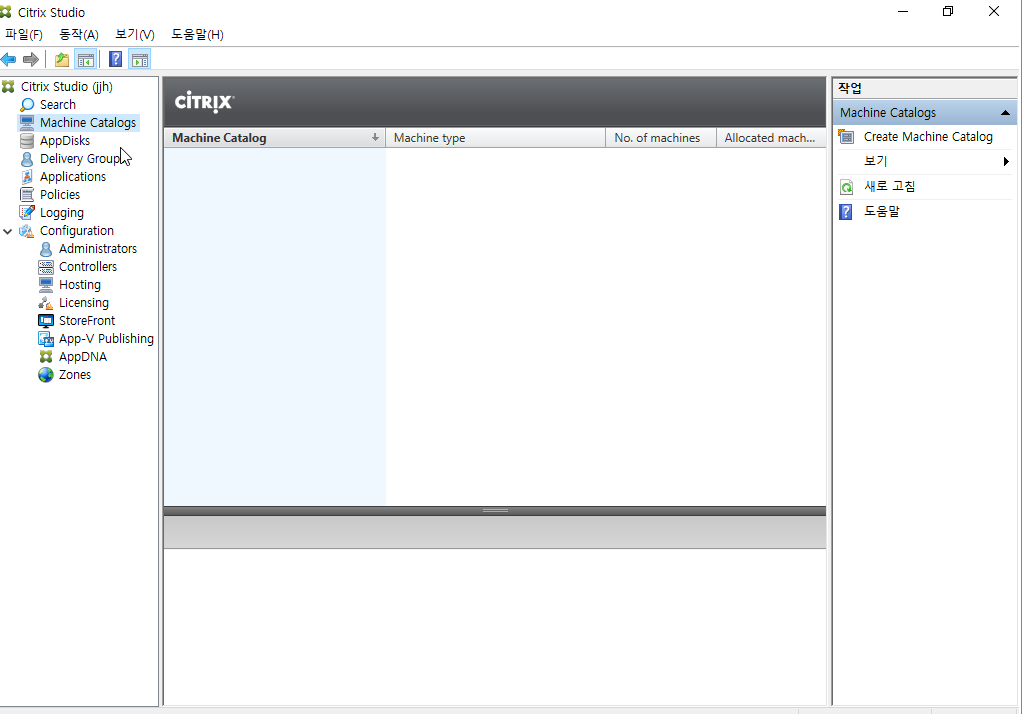Click the Back arrow toolbar icon
This screenshot has height=714, width=1022.
[8, 60]
